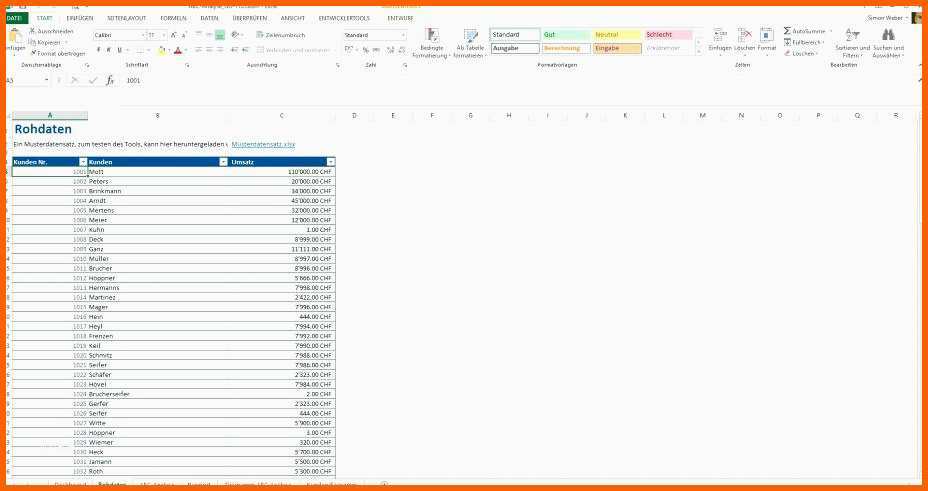928x491 pixels.
Task: Click the Format übertragen button
Action: 56,53
